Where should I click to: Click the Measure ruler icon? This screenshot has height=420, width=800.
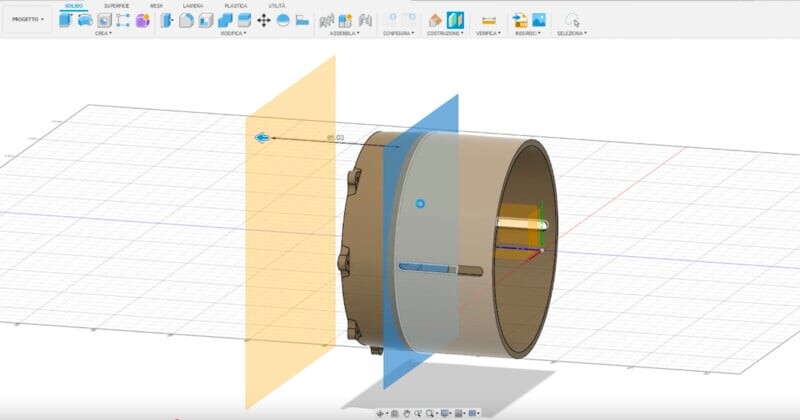(x=488, y=20)
